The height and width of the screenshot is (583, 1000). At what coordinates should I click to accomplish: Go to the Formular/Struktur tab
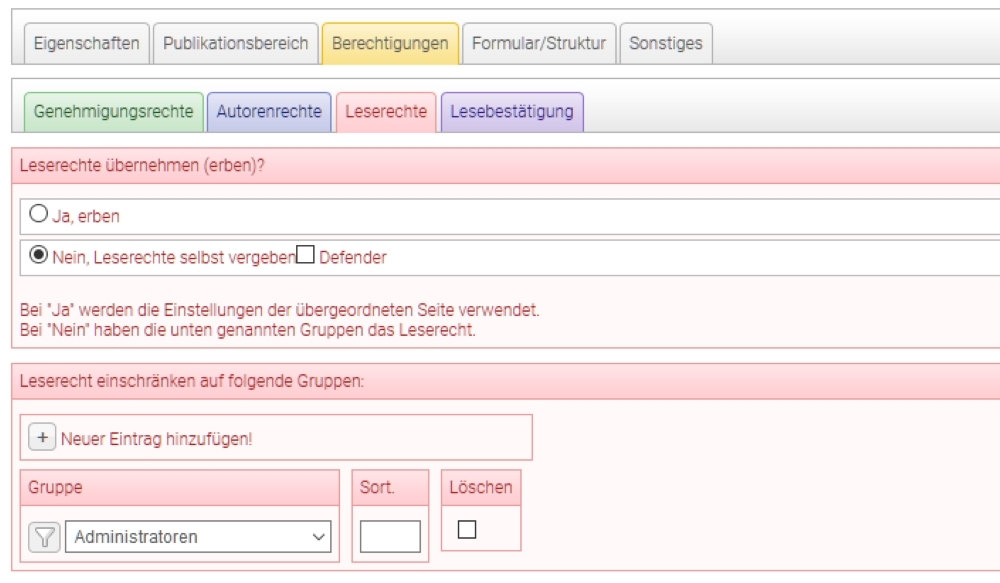point(539,45)
